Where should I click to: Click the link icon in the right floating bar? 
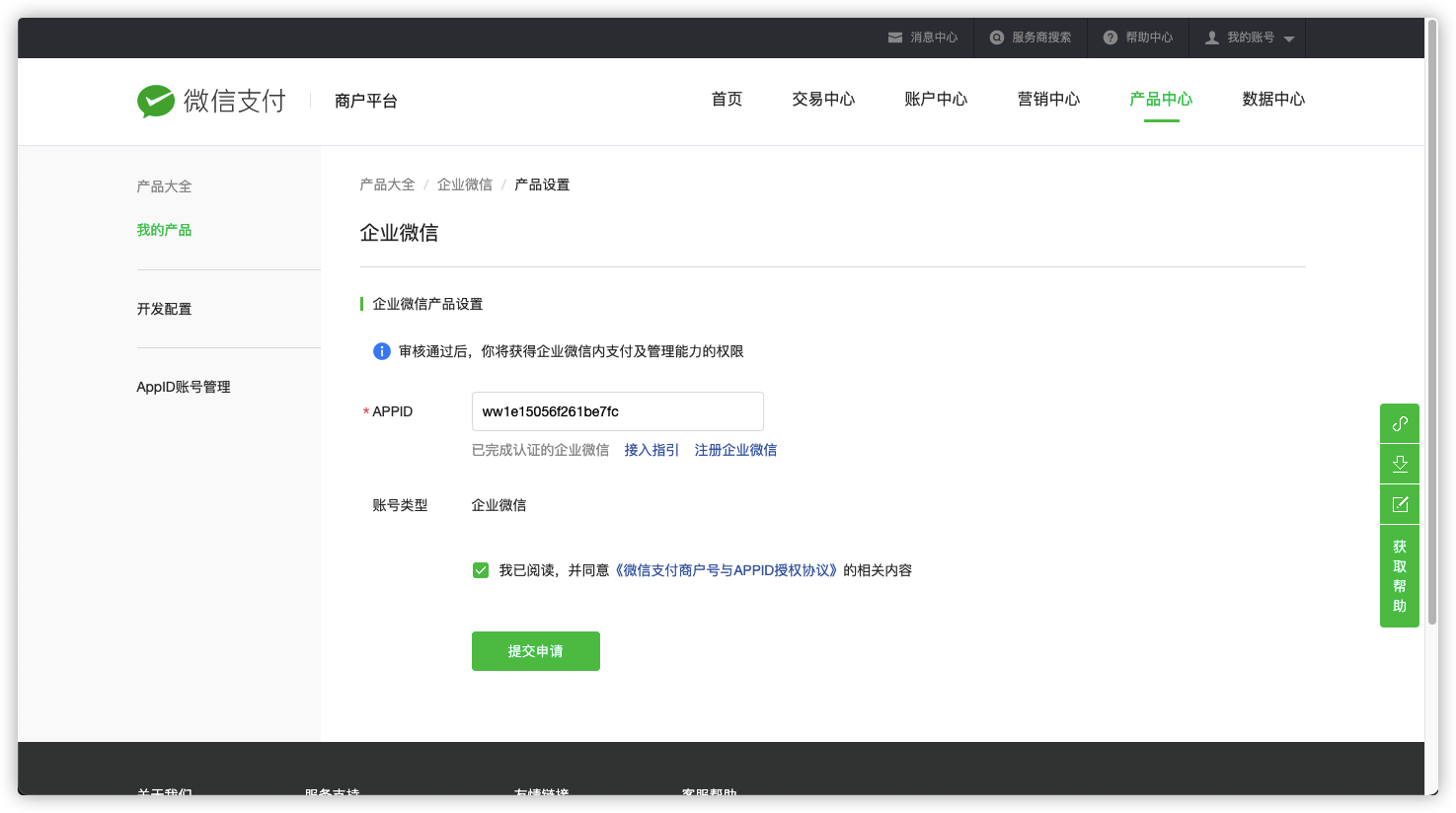pos(1400,423)
